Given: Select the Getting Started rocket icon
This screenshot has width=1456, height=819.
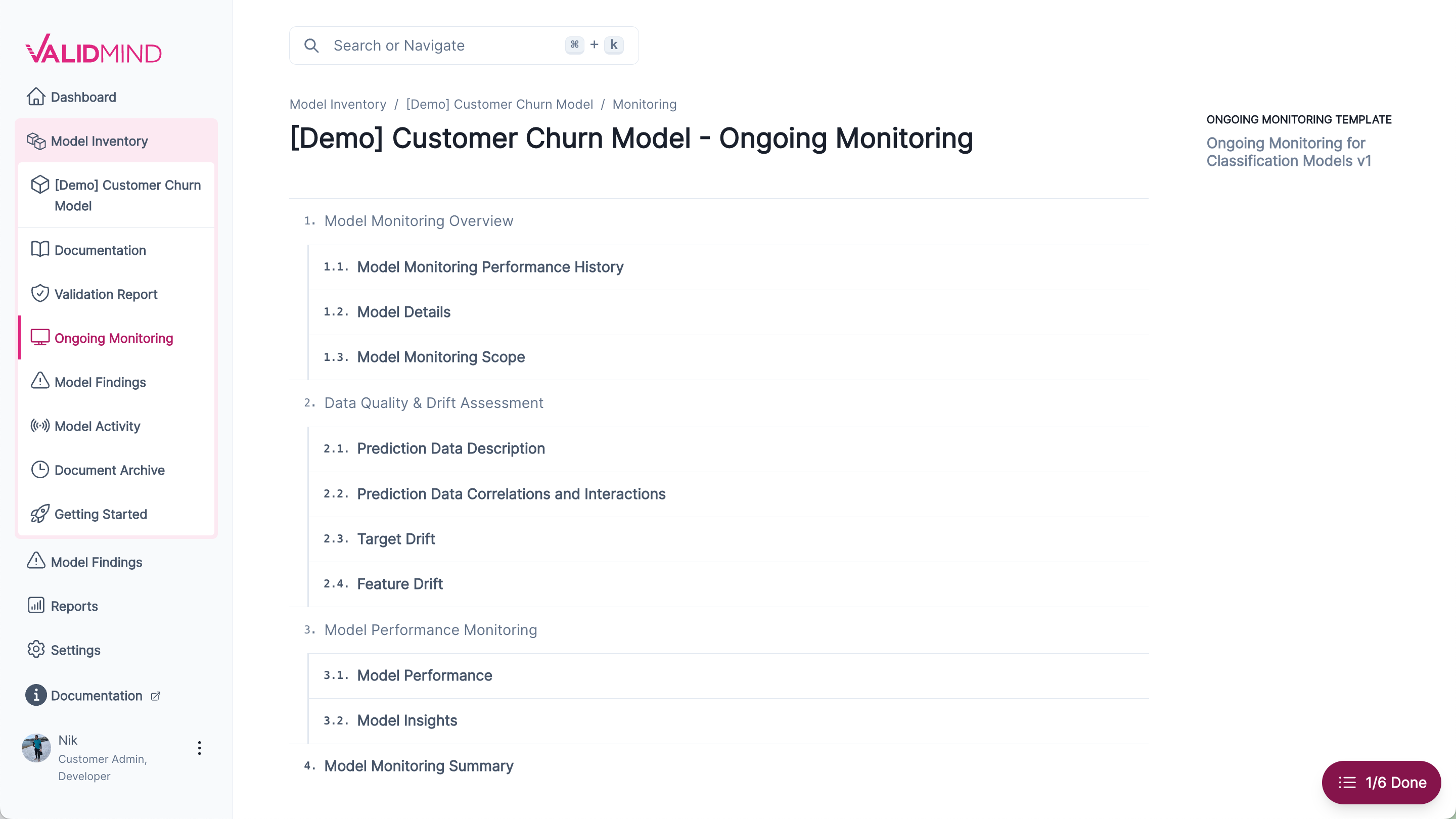Looking at the screenshot, I should pos(39,514).
